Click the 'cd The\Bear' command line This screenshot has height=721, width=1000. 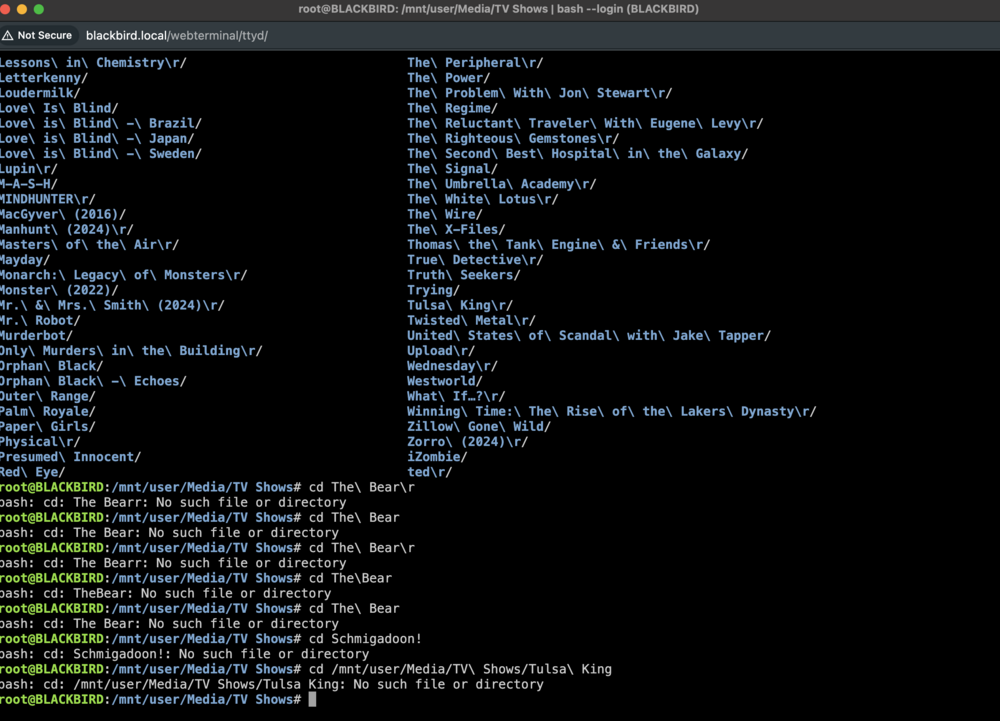[350, 578]
